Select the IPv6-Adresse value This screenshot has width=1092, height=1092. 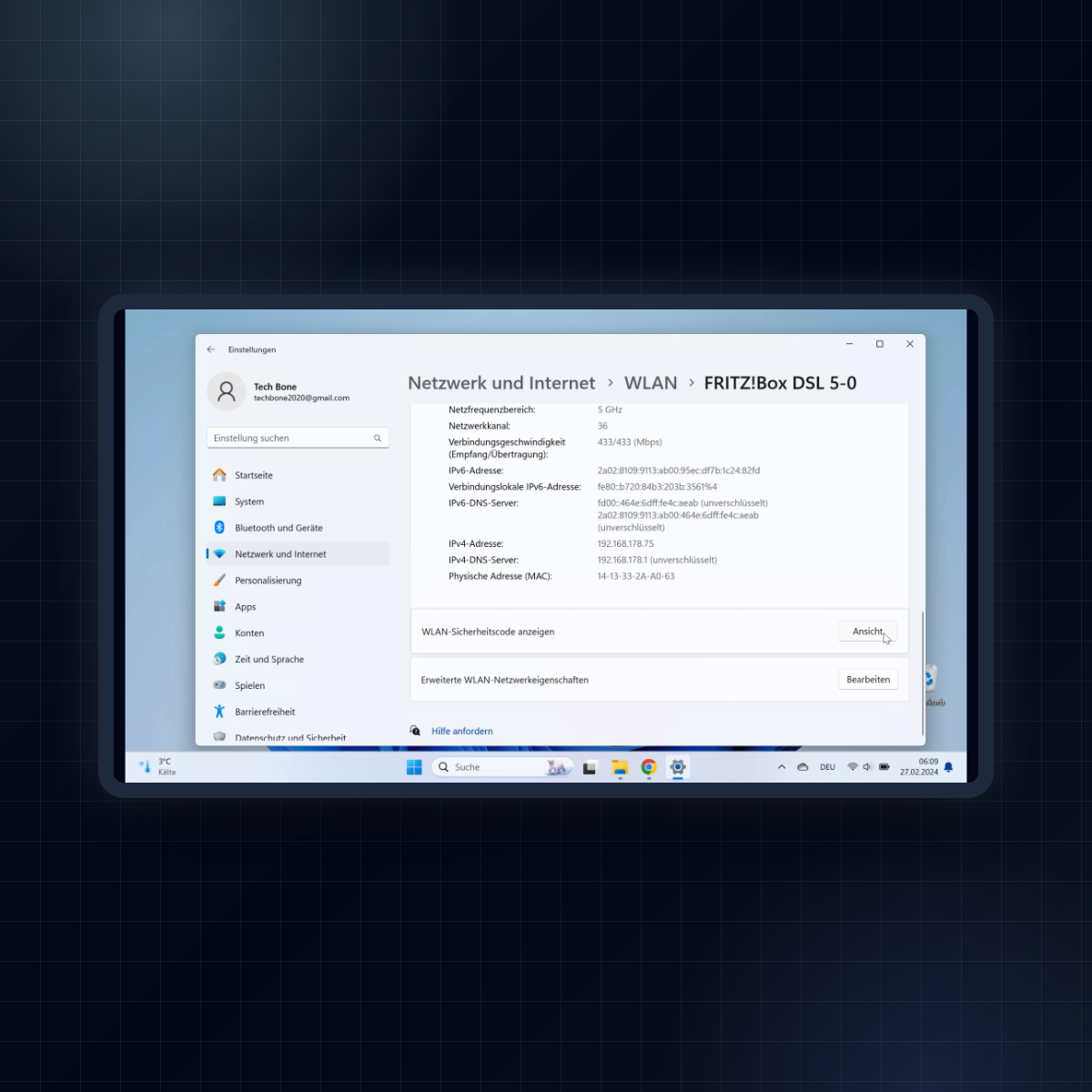tap(679, 470)
